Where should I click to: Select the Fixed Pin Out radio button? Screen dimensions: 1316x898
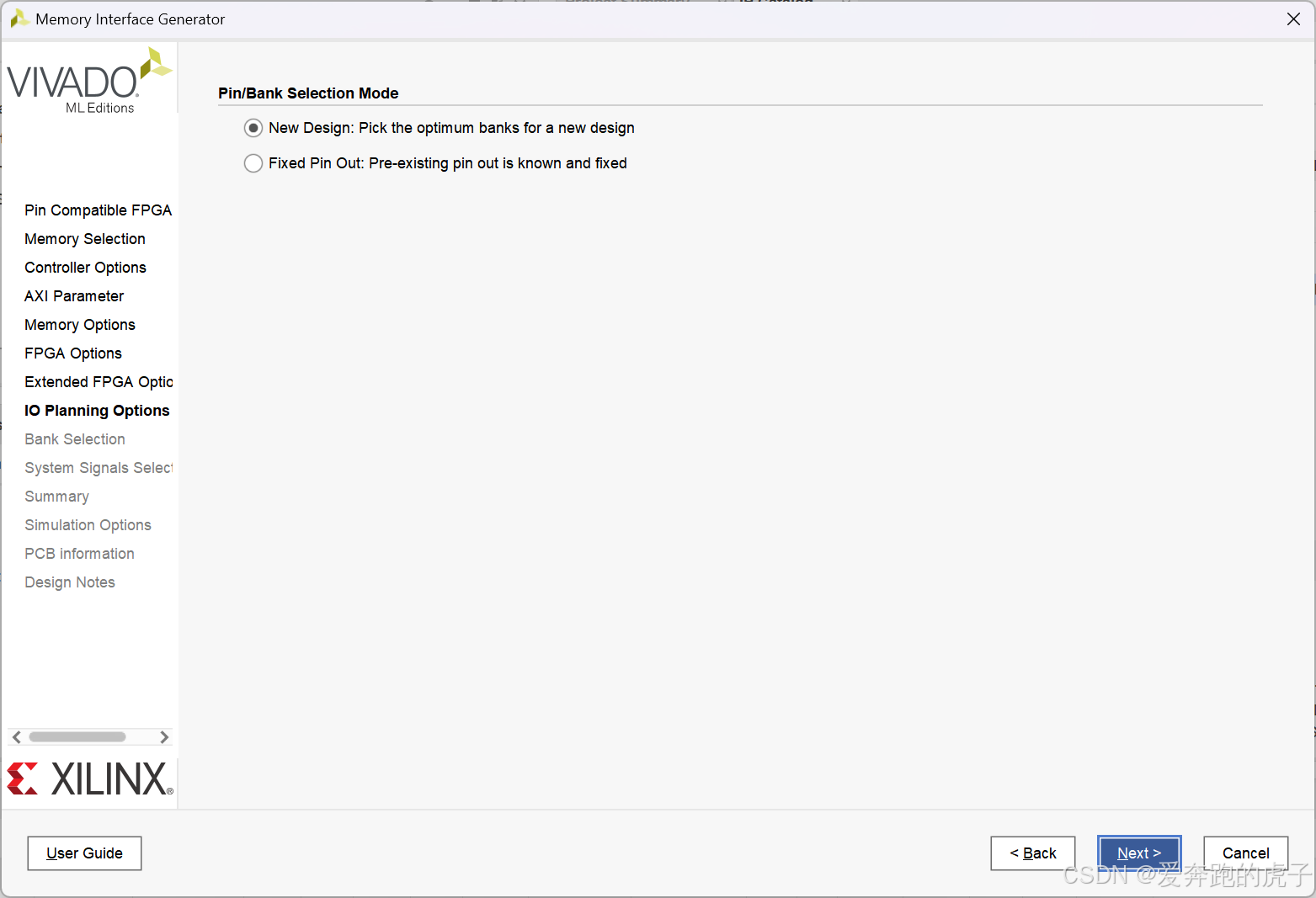(x=253, y=163)
